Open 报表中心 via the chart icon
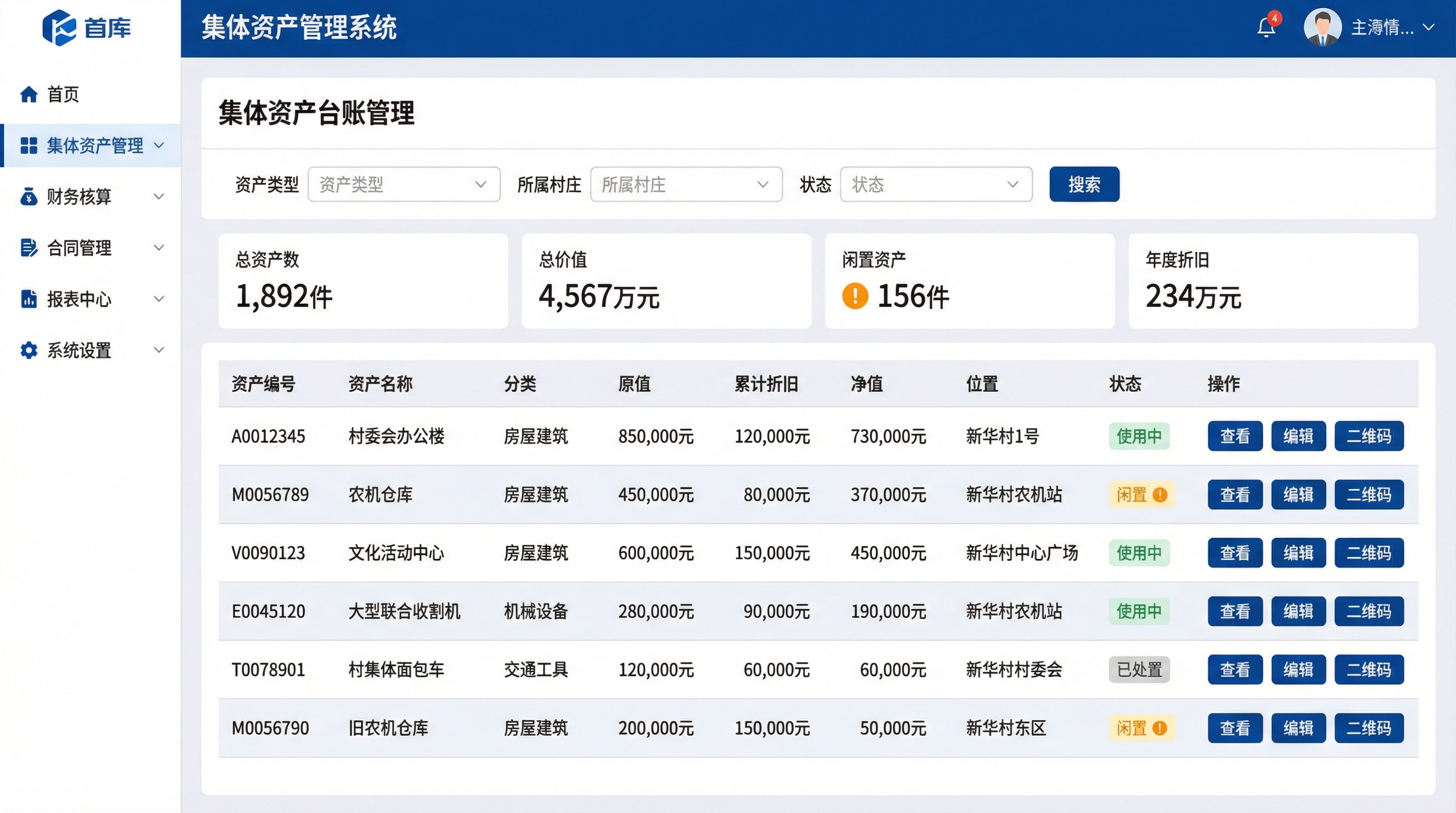 click(x=29, y=299)
